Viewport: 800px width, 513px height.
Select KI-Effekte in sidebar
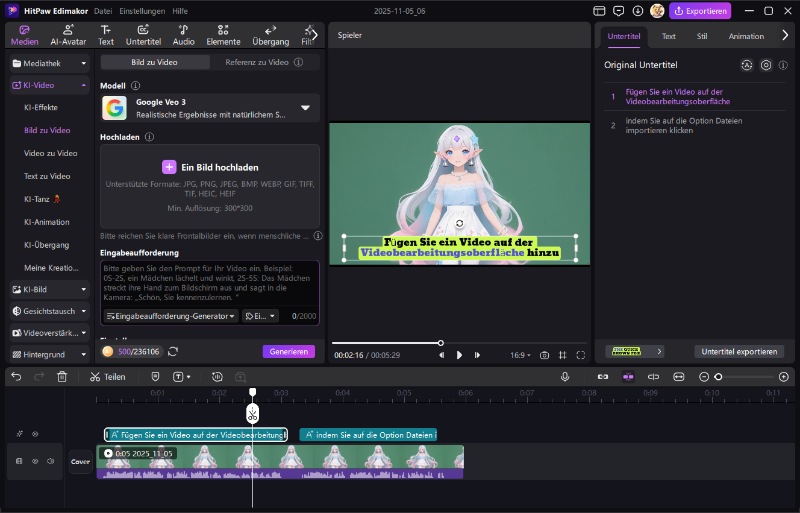41,107
